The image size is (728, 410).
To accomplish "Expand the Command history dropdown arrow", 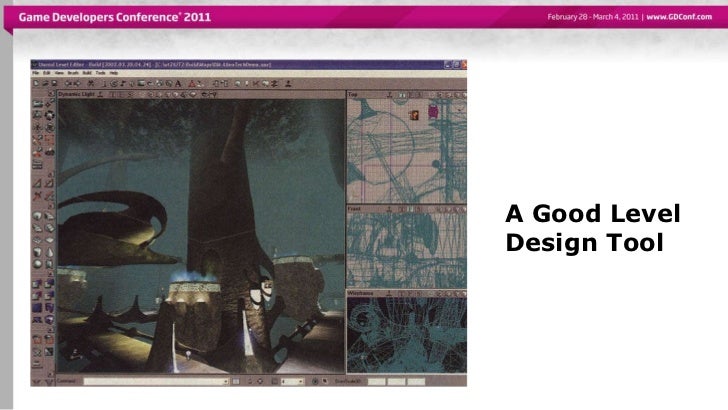I will (226, 381).
